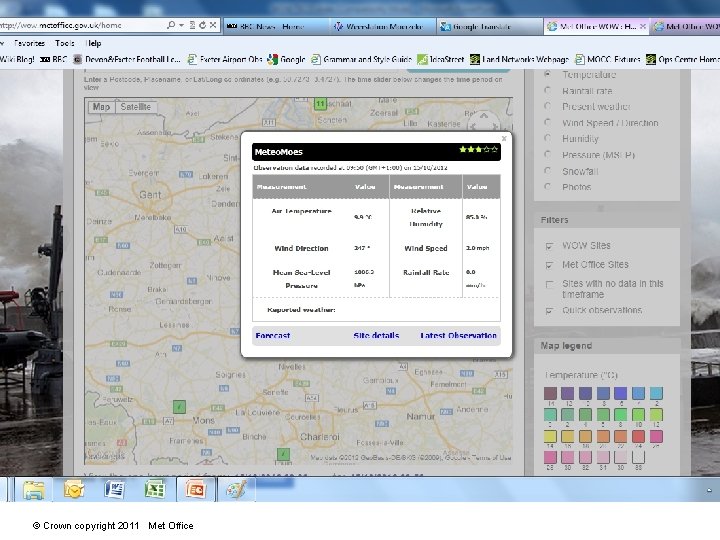Viewport: 720px width, 540px height.
Task: Switch the map to Map view
Action: click(101, 107)
